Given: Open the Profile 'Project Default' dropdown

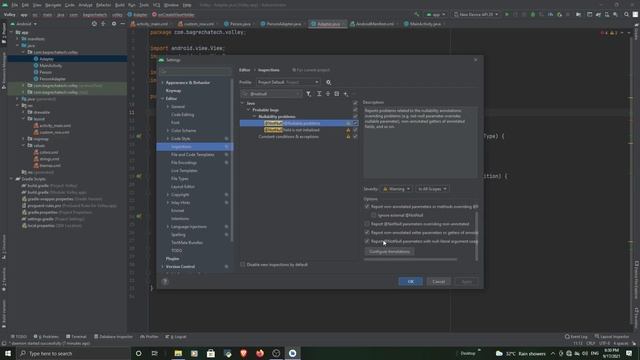Looking at the screenshot, I should tap(288, 82).
